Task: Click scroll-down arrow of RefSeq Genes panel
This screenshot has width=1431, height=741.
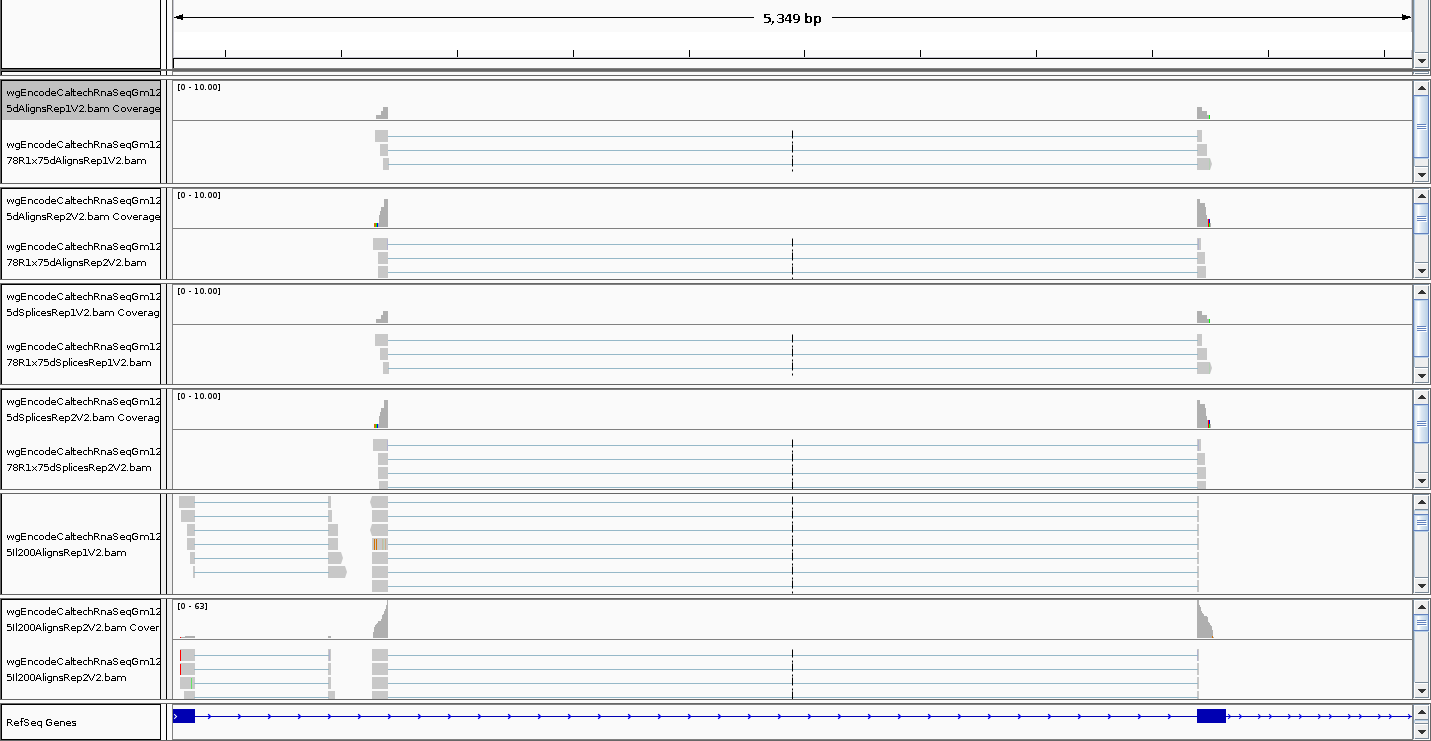Action: click(1421, 732)
